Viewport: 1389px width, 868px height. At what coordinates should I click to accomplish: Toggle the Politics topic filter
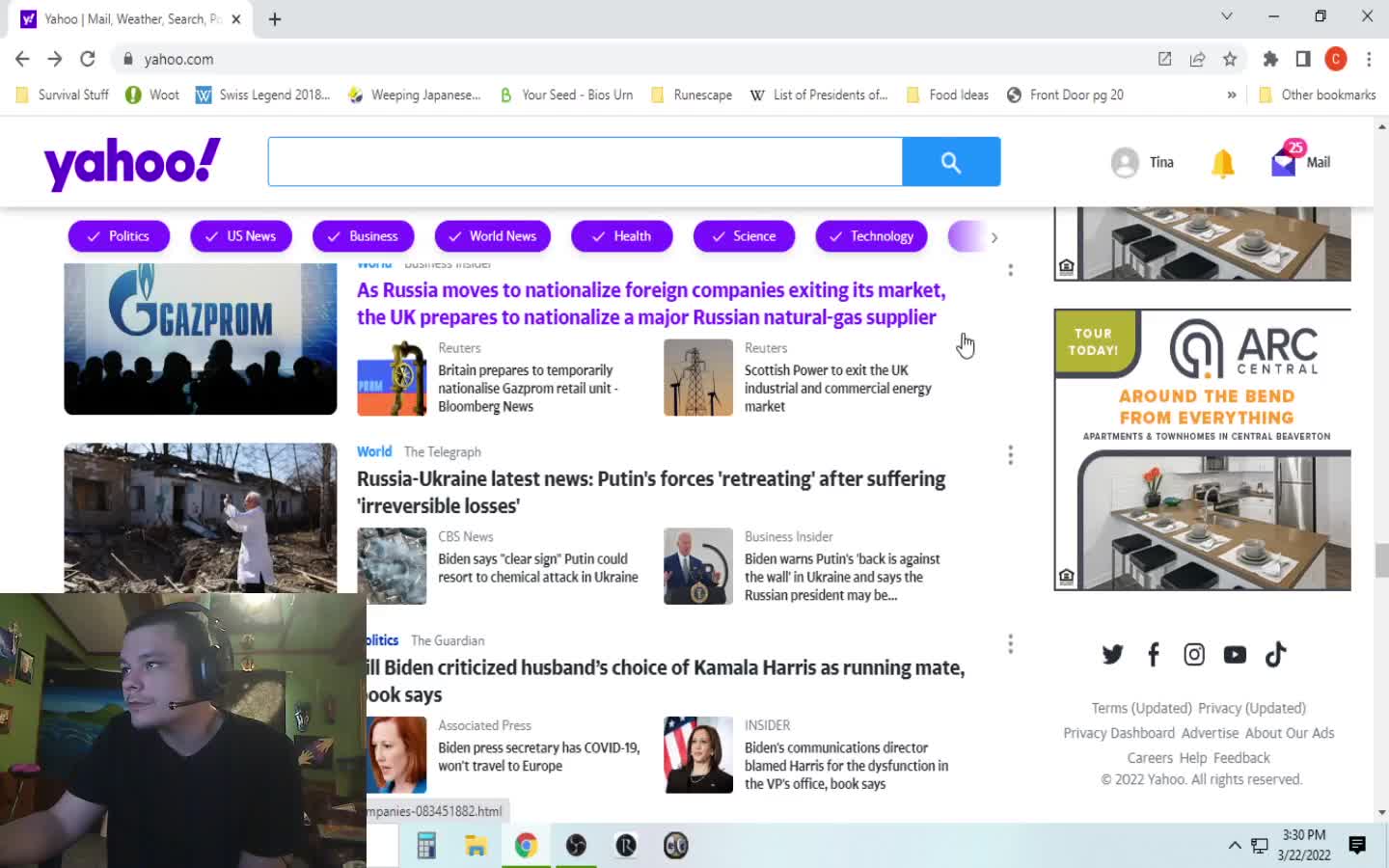tap(119, 236)
